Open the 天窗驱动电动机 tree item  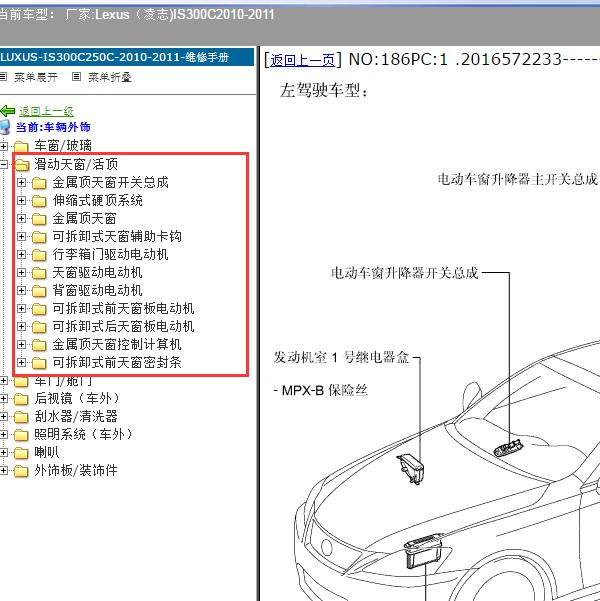(x=97, y=273)
